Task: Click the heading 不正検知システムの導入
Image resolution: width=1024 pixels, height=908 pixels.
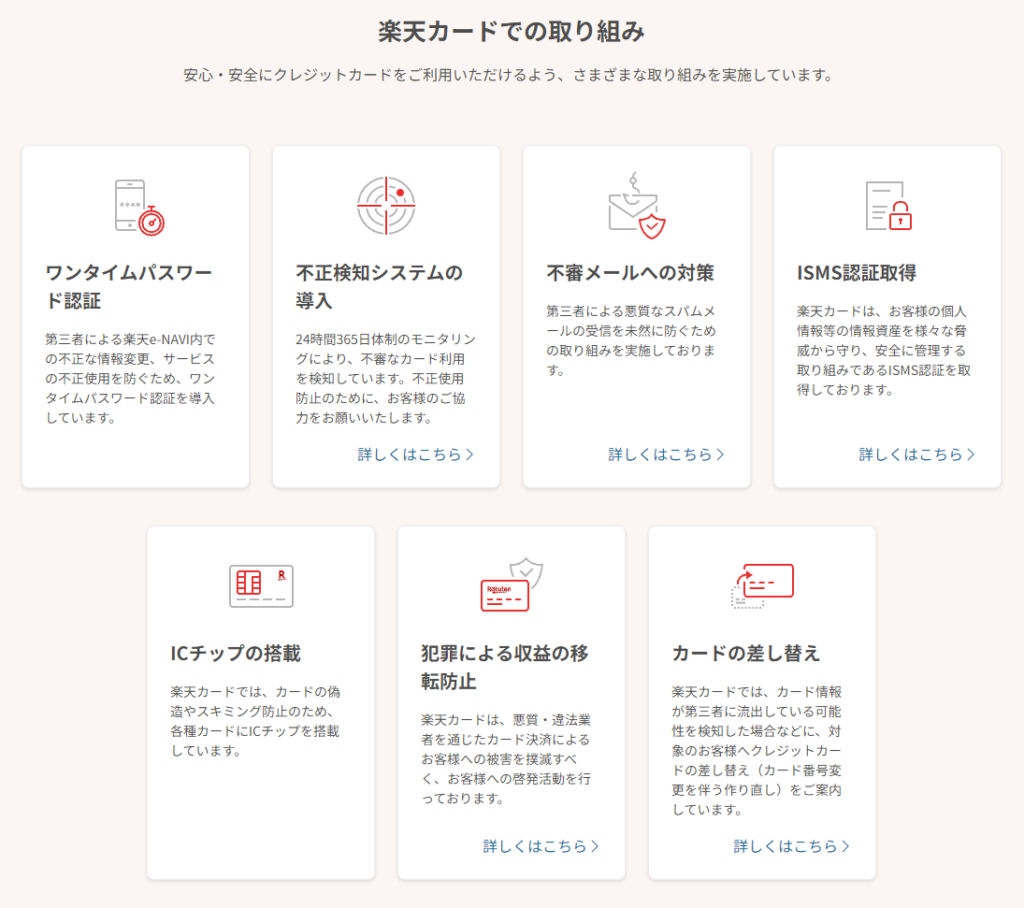Action: (379, 286)
